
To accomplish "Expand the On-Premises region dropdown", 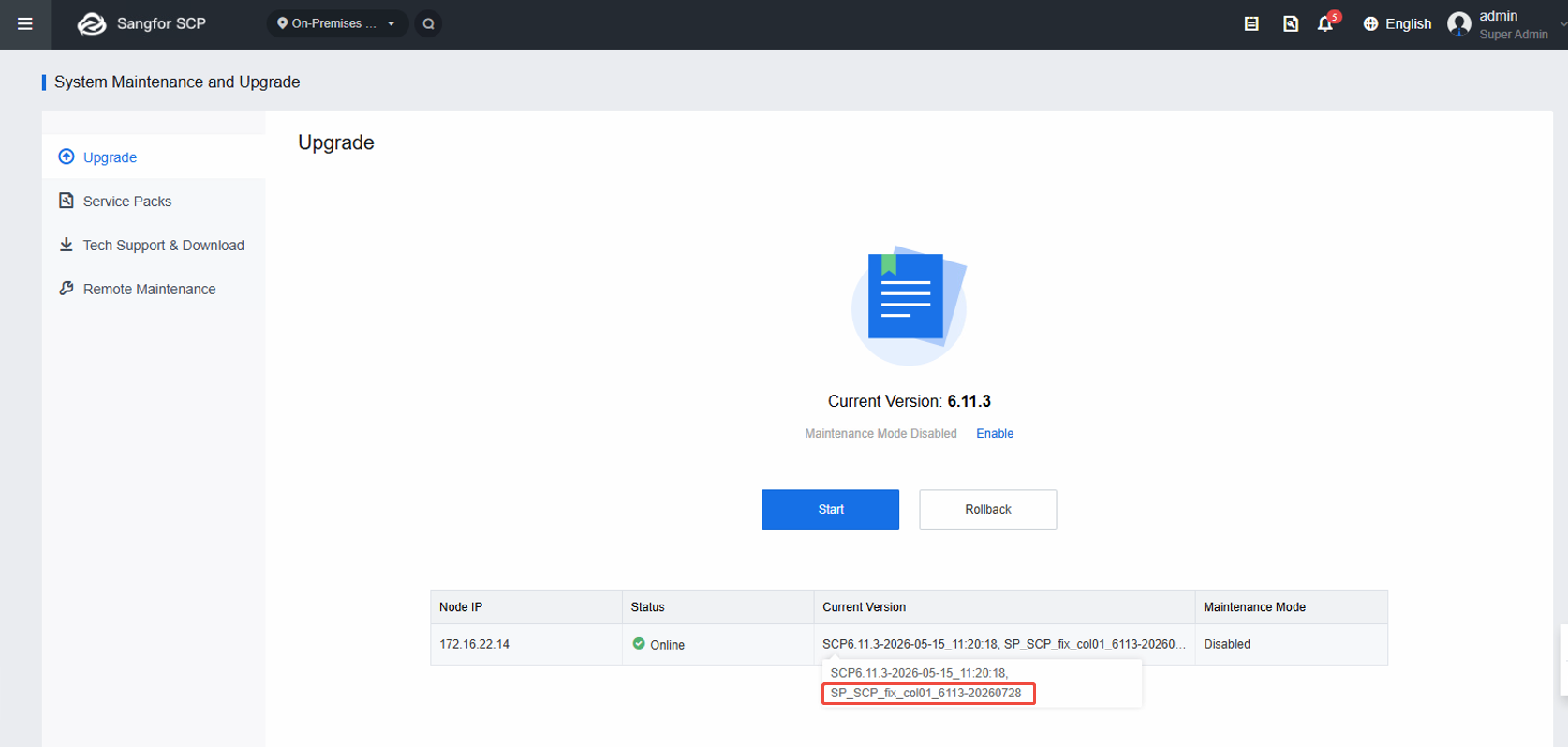I will [x=337, y=24].
